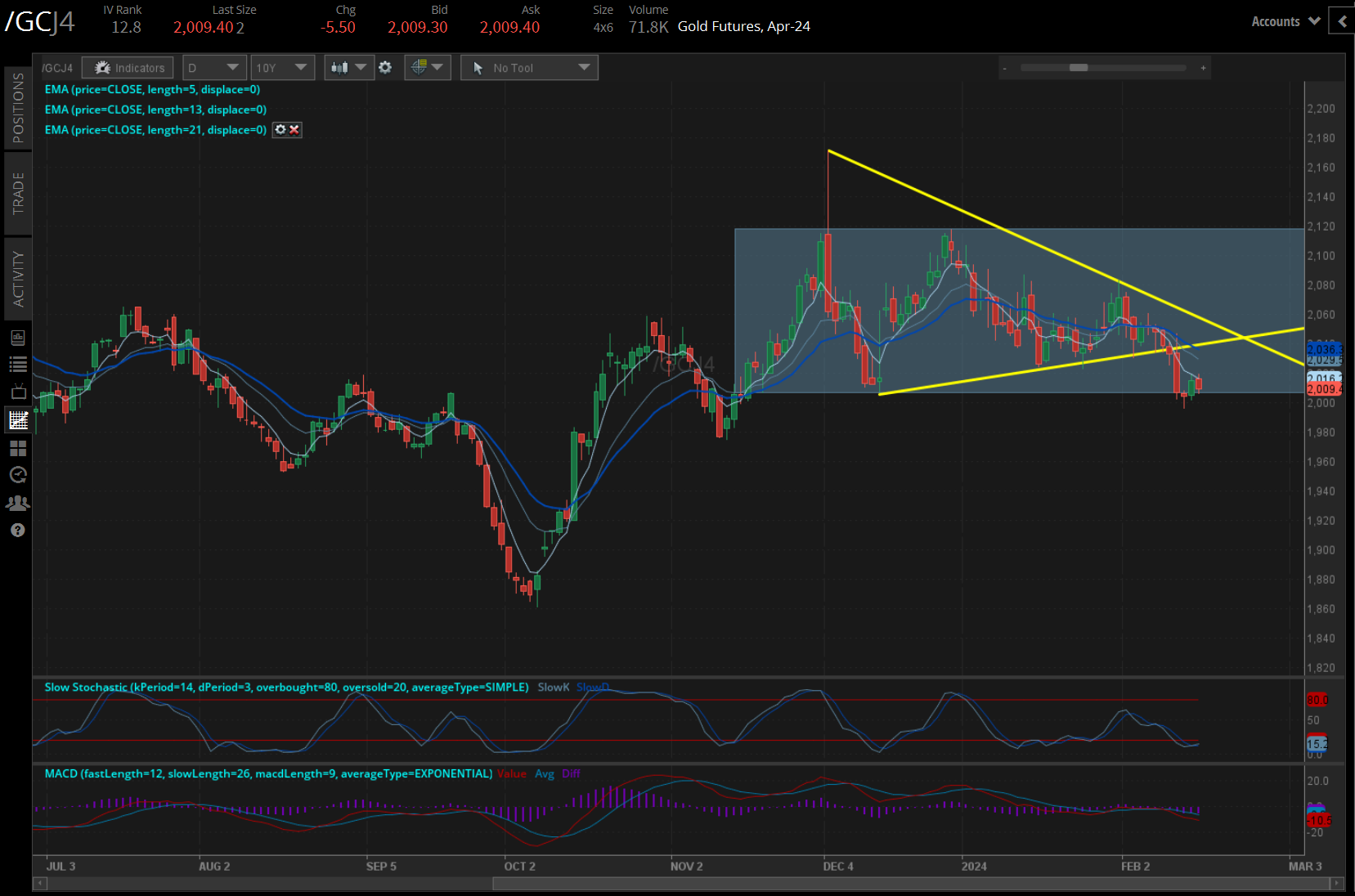Open the No Tool drawing dropdown

[x=529, y=68]
